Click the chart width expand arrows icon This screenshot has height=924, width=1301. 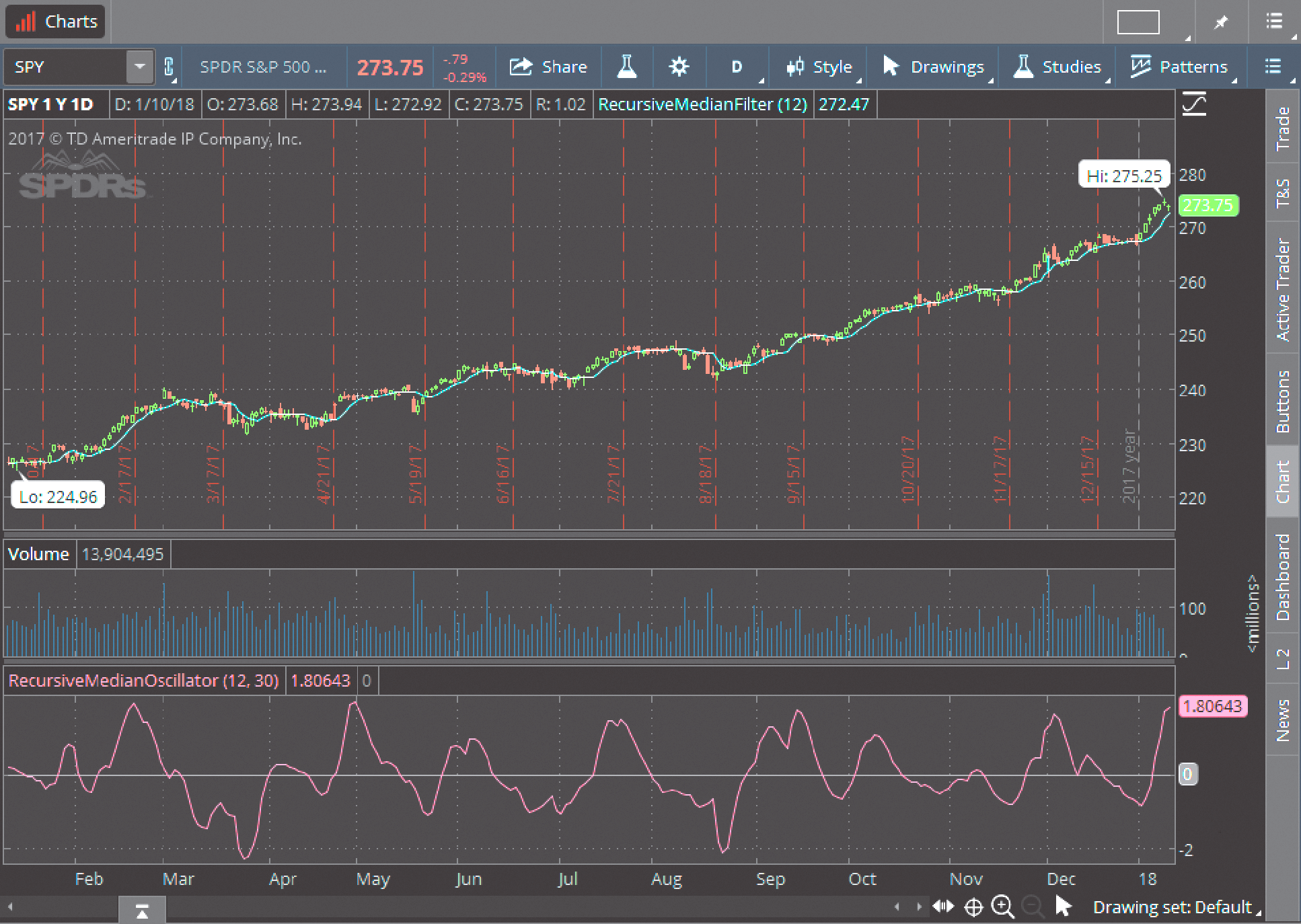(944, 907)
